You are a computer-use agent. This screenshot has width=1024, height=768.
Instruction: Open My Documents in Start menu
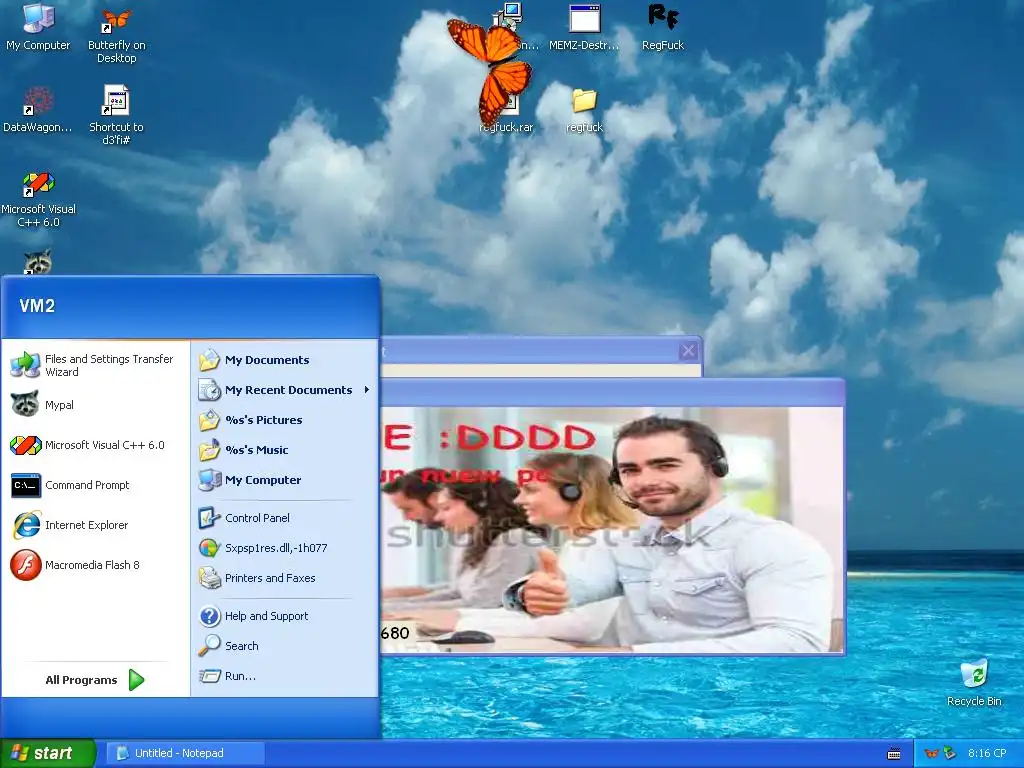(x=284, y=360)
